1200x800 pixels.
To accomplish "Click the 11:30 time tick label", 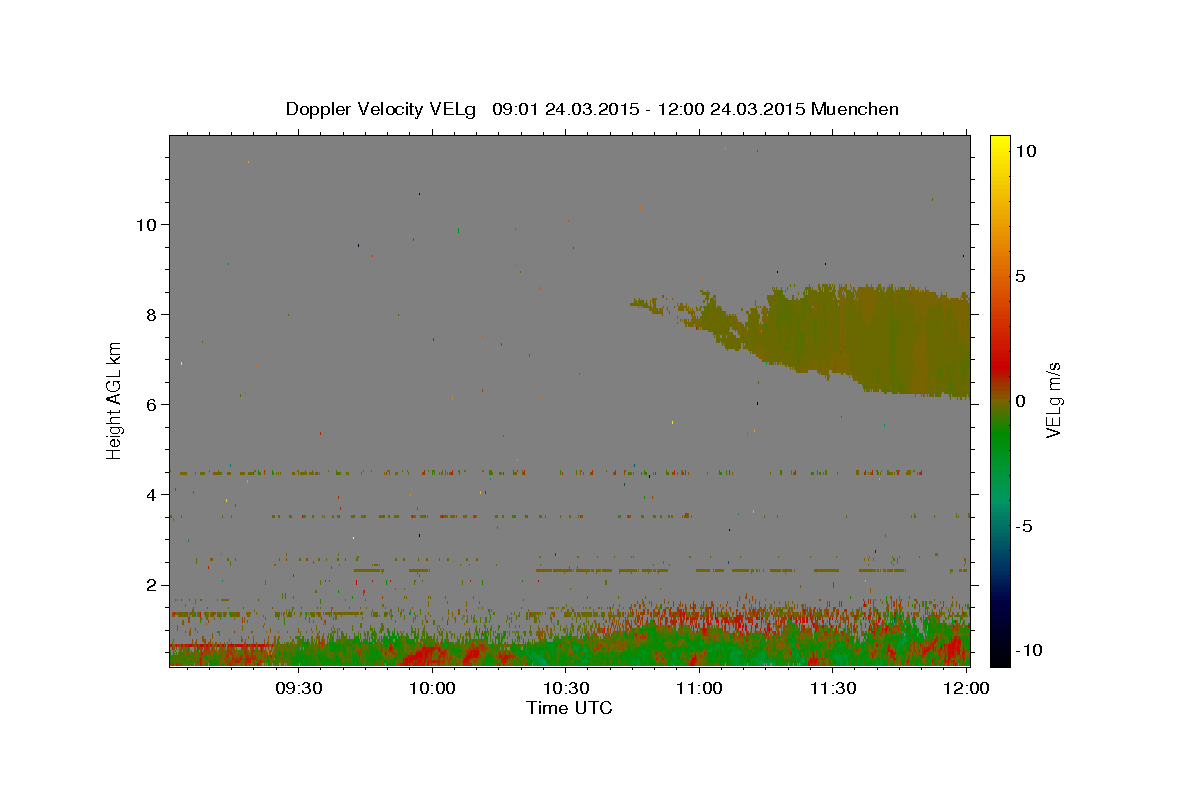I will 833,688.
